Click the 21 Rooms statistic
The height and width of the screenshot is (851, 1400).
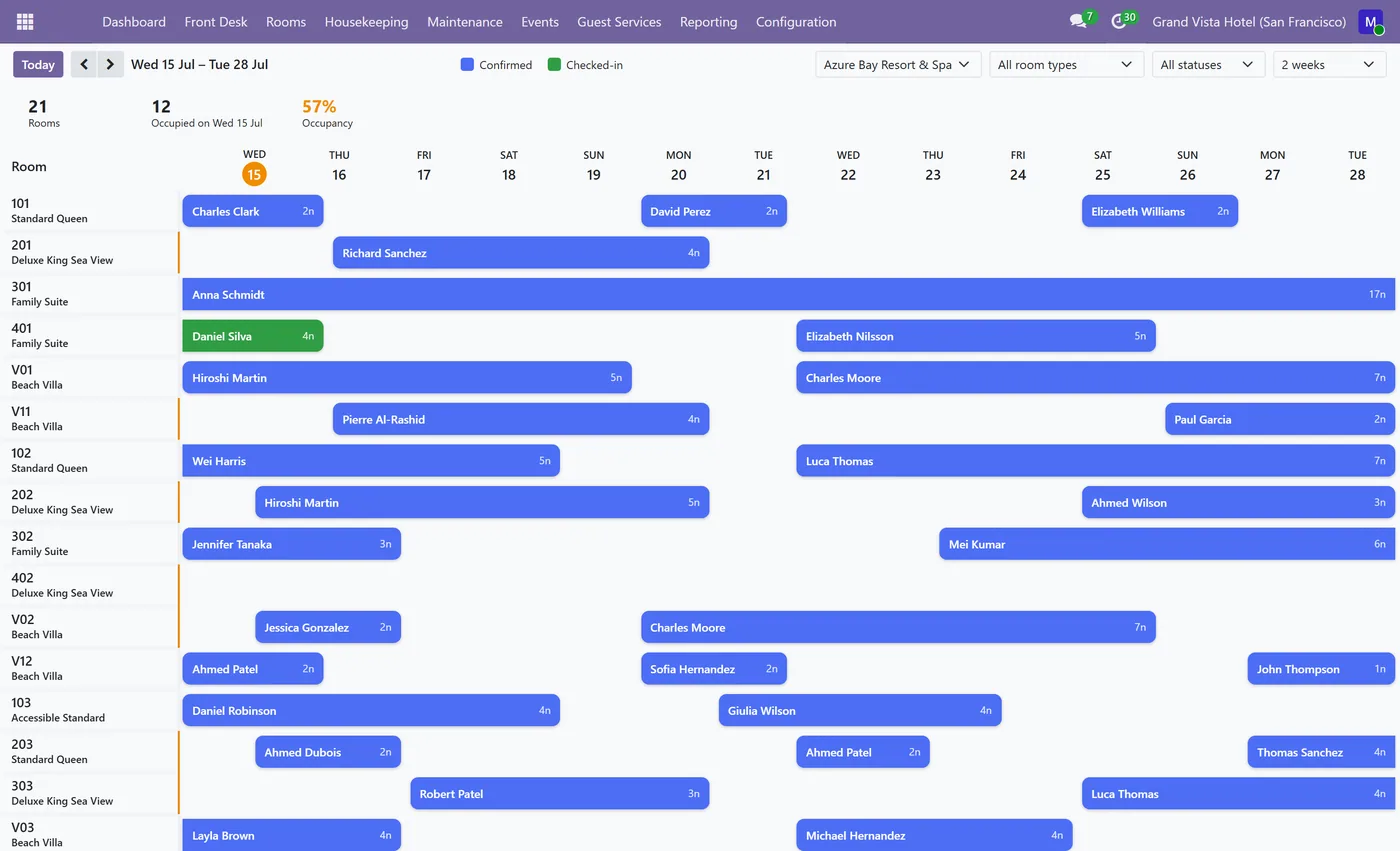(x=44, y=113)
